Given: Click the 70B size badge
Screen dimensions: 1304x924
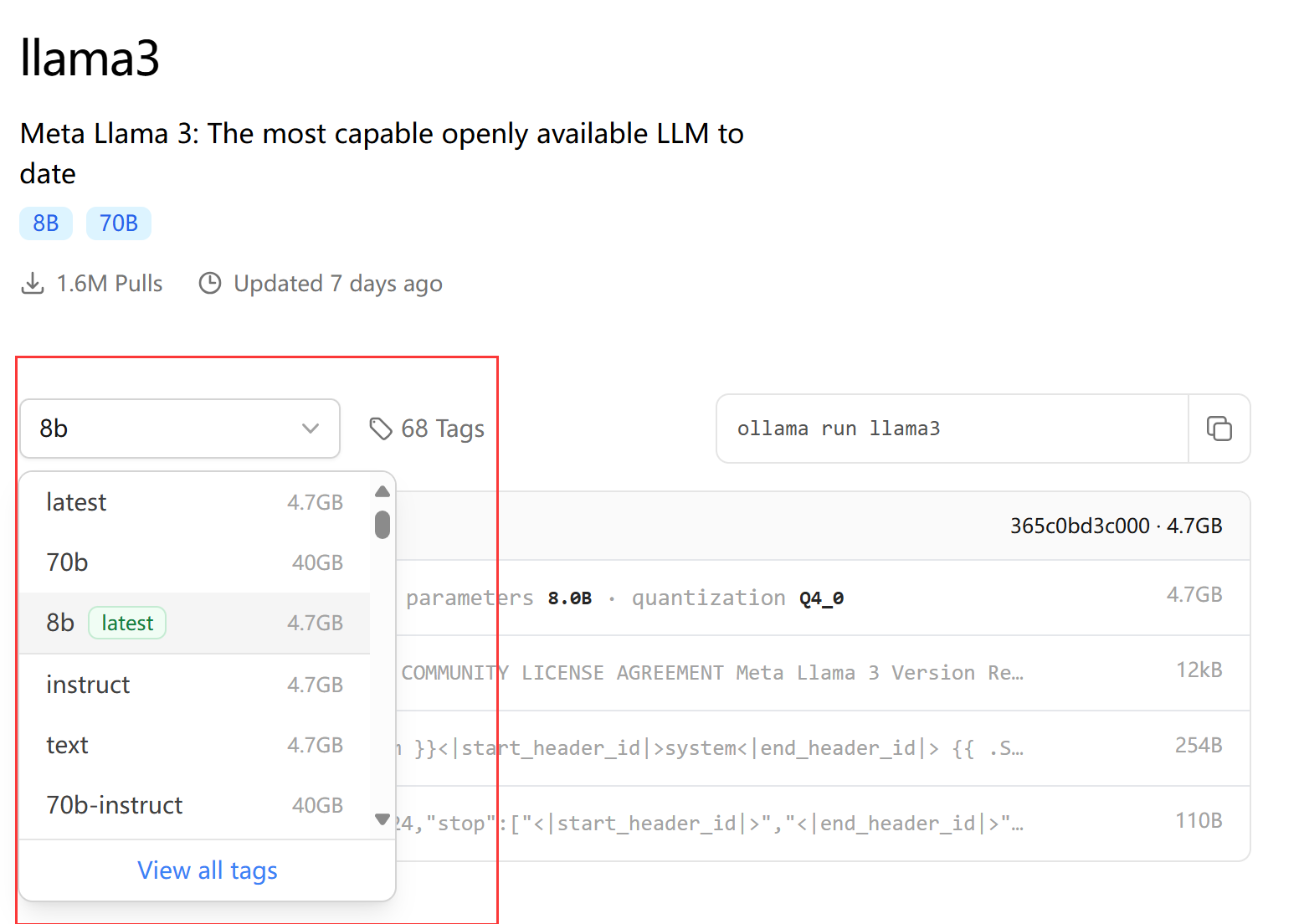Looking at the screenshot, I should pos(119,223).
